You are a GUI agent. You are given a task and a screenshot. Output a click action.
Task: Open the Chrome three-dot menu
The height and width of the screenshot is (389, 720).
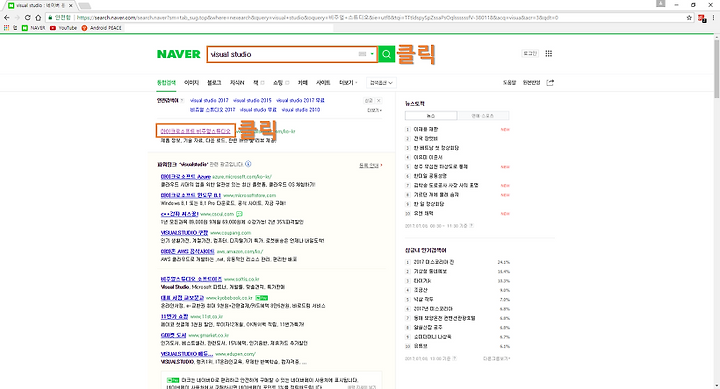714,17
